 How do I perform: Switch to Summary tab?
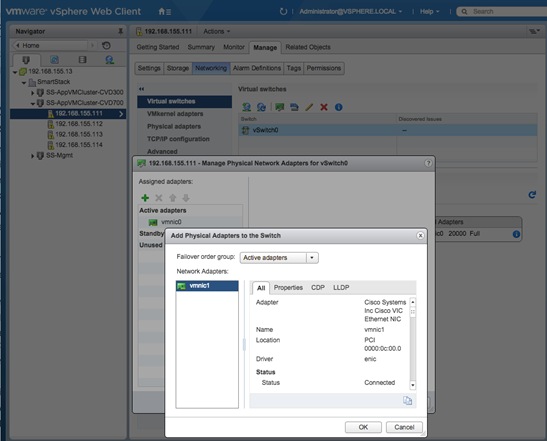pyautogui.click(x=201, y=47)
